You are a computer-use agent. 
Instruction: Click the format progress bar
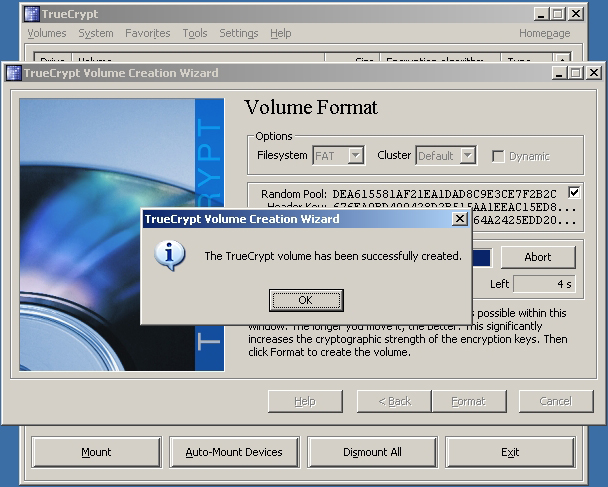point(482,258)
